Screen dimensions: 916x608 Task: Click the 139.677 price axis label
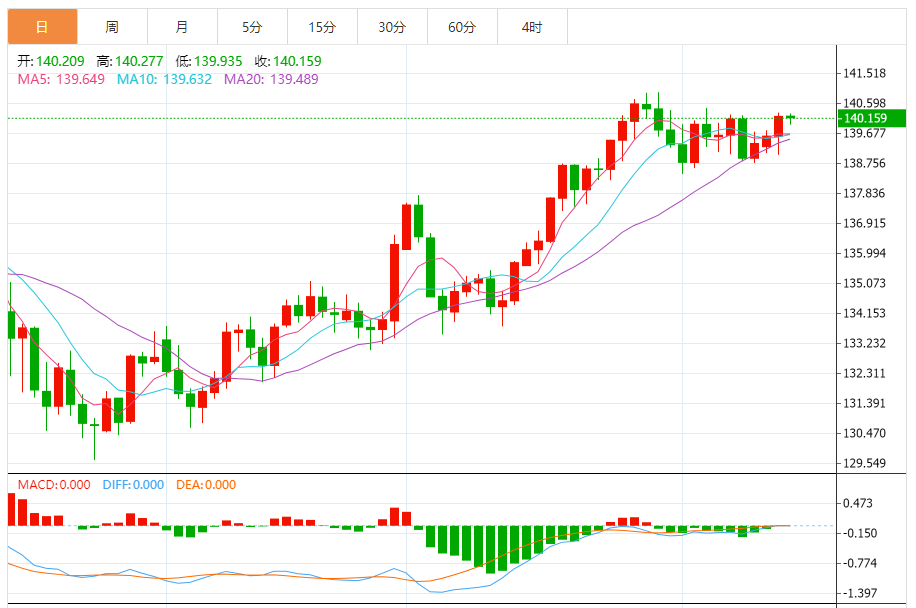pyautogui.click(x=864, y=134)
